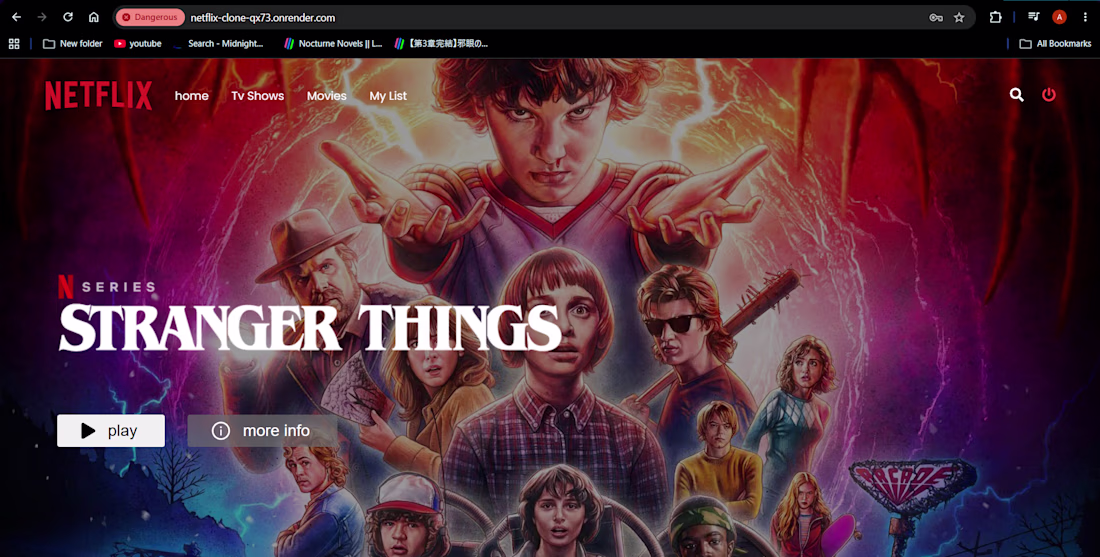
Task: Click the Dangerous site warning chip
Action: click(x=150, y=18)
